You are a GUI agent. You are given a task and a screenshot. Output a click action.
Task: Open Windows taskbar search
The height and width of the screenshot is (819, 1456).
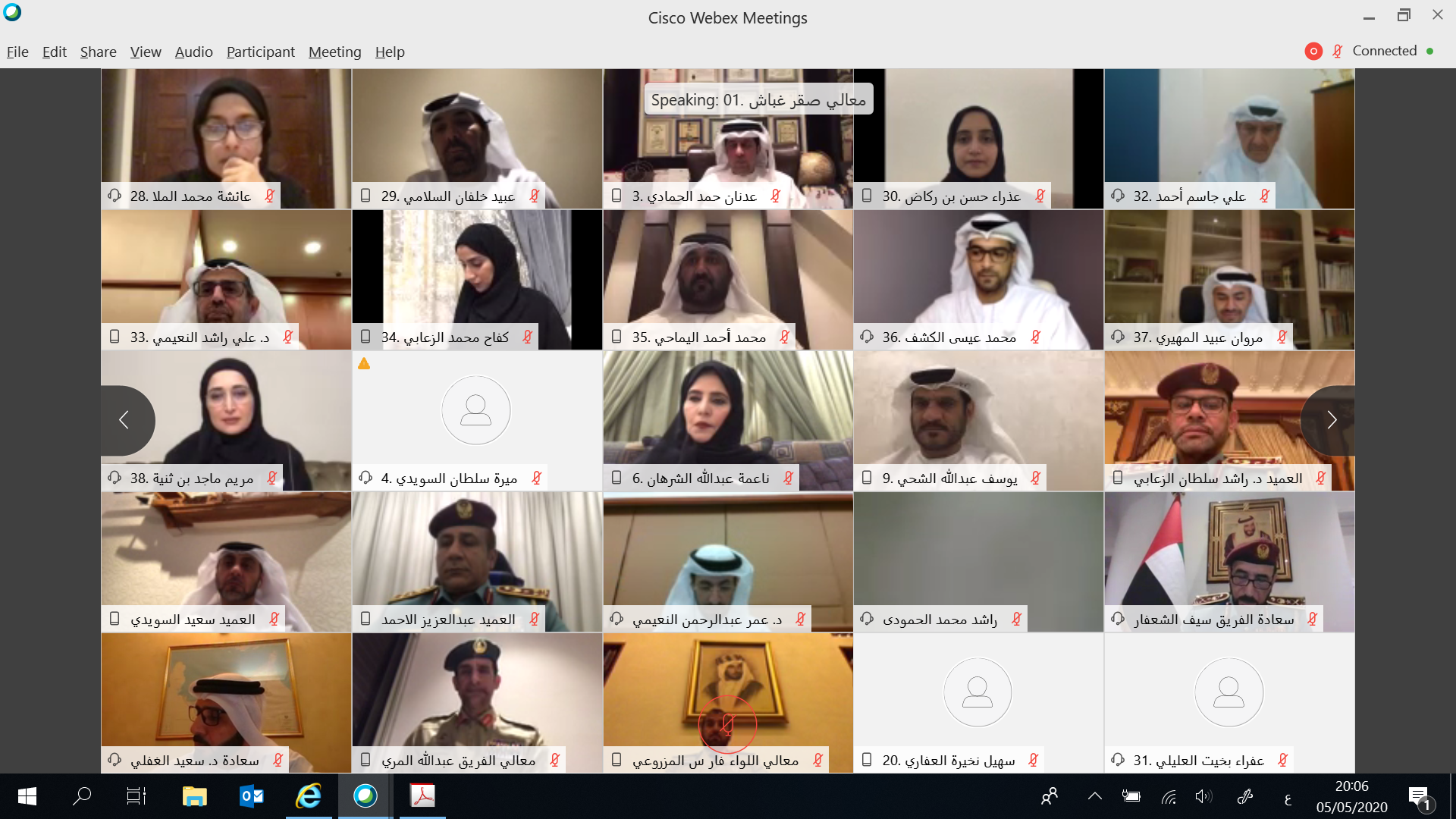click(82, 796)
